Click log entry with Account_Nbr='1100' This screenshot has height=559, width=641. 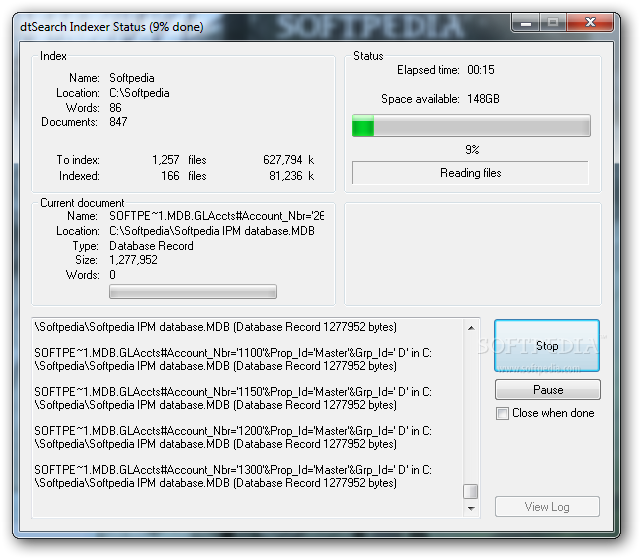click(233, 359)
